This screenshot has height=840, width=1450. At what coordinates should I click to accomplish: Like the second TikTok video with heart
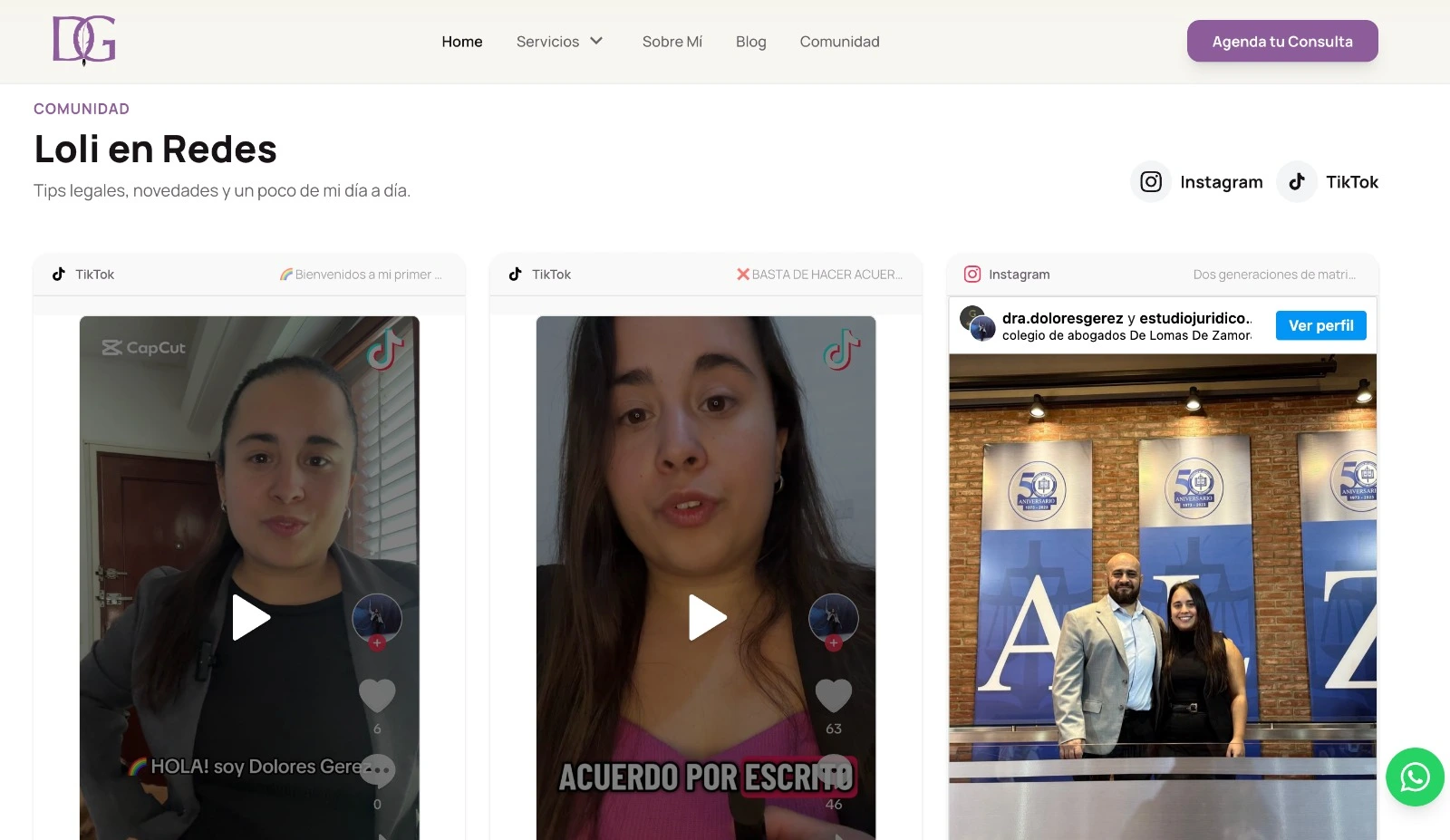[833, 695]
